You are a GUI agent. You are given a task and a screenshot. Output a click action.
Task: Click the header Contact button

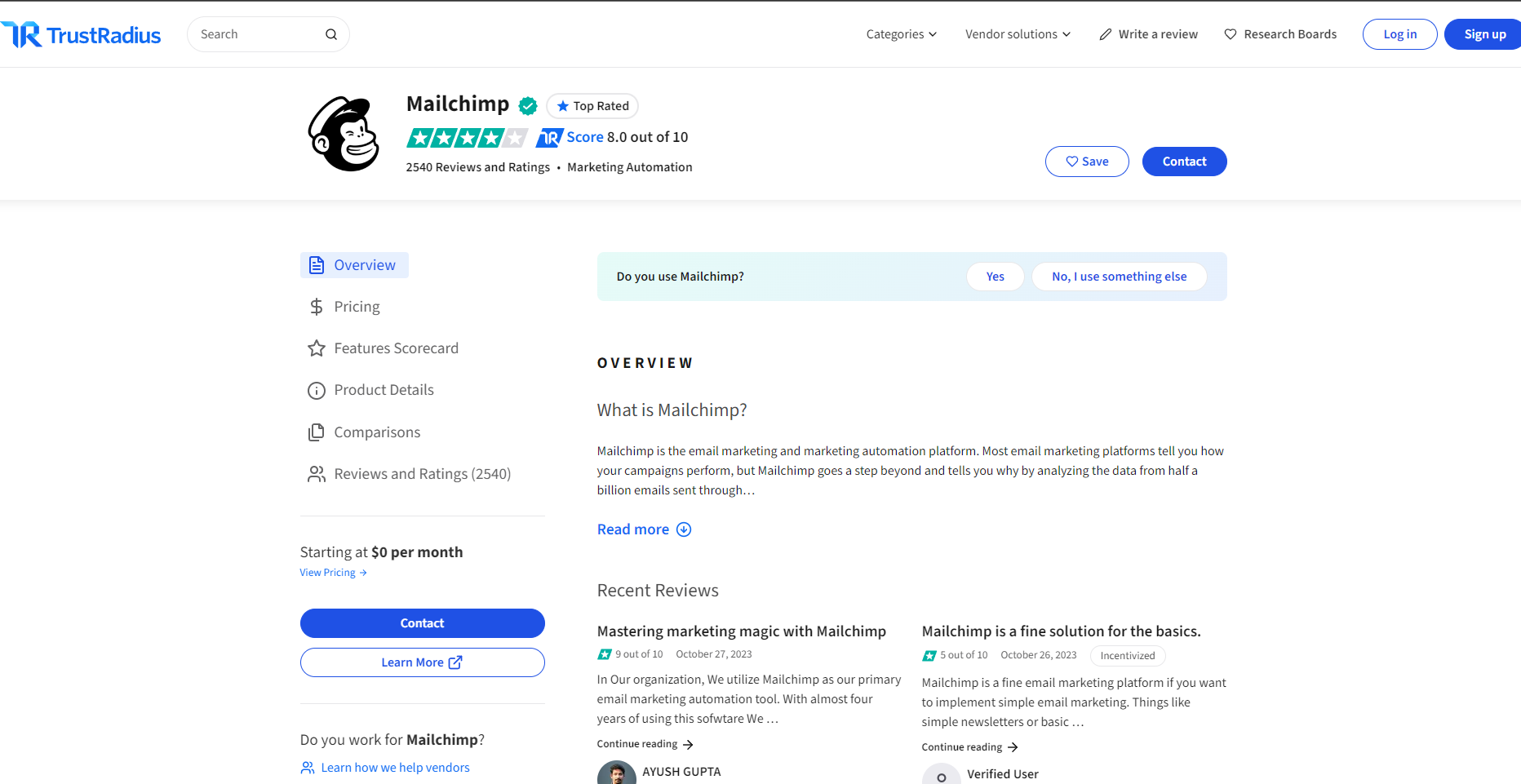click(1184, 162)
